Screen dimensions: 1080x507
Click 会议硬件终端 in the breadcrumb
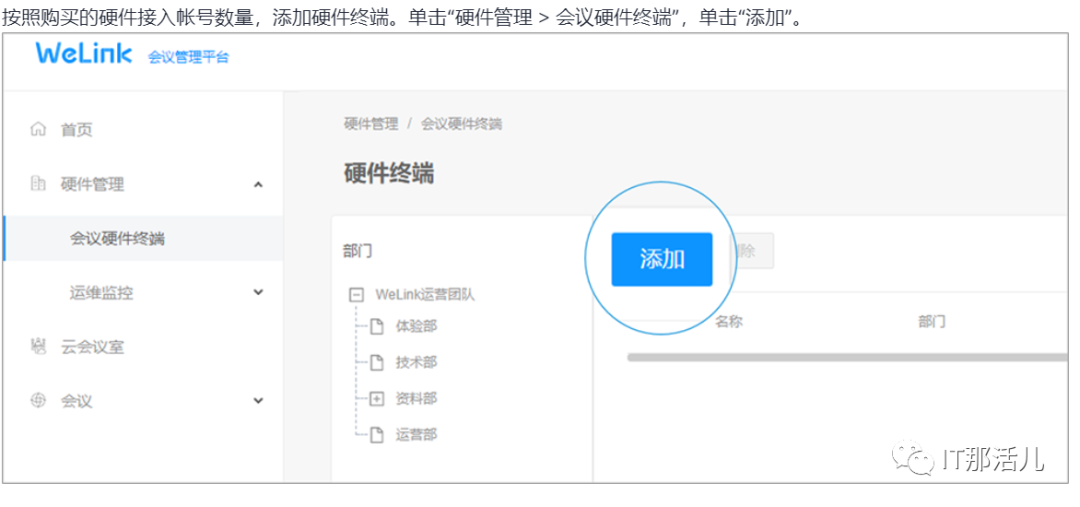tap(461, 124)
